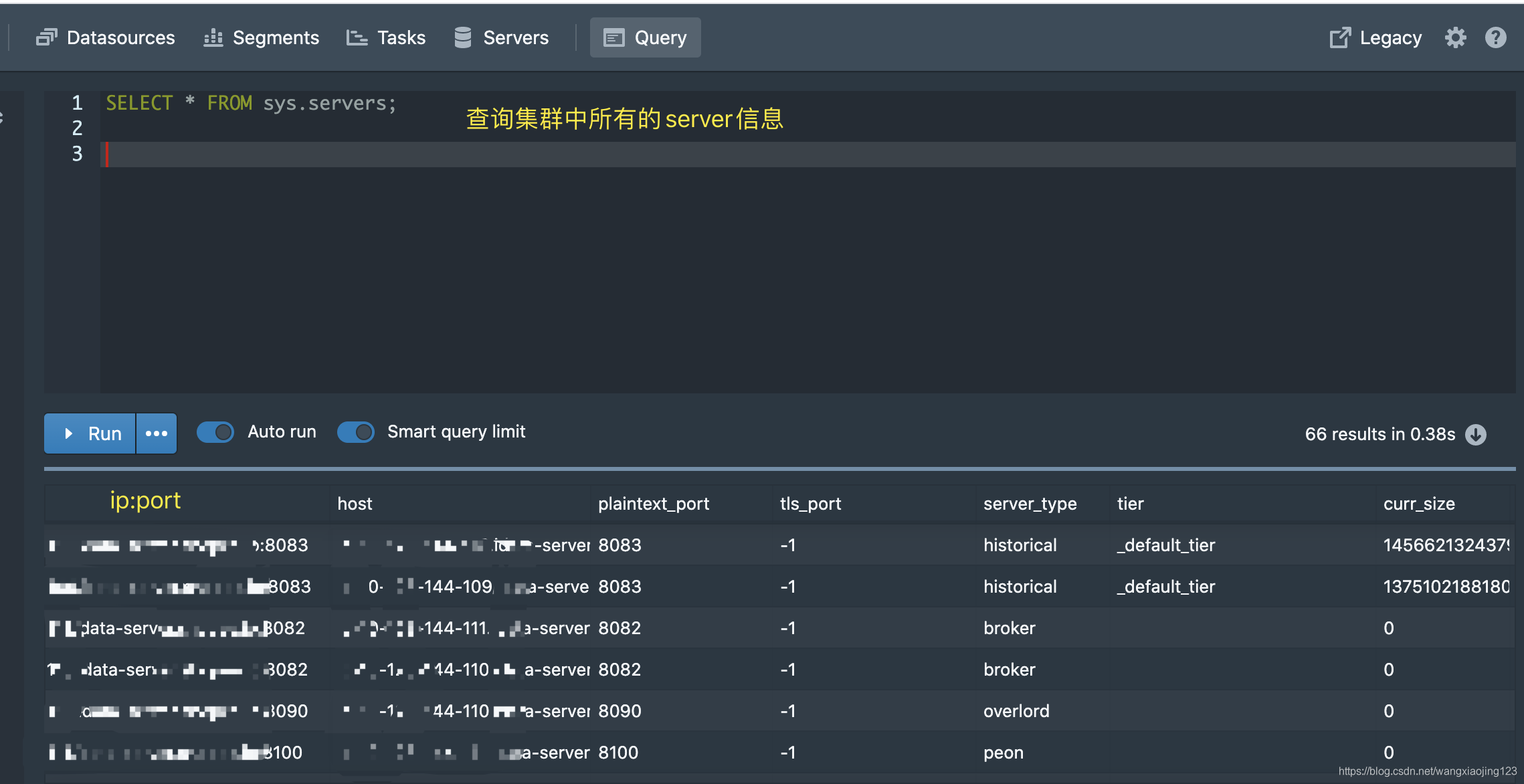Click the Query editor icon

[613, 37]
